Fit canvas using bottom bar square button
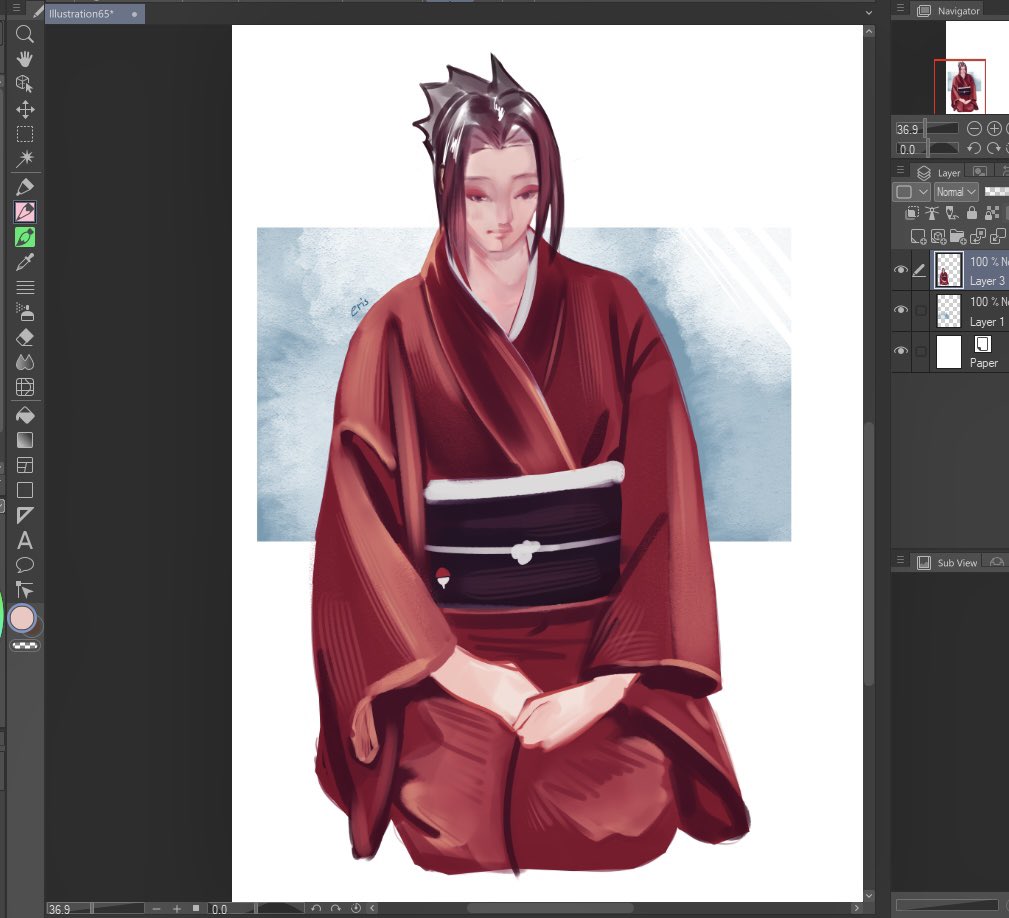Image resolution: width=1009 pixels, height=918 pixels. pos(196,908)
